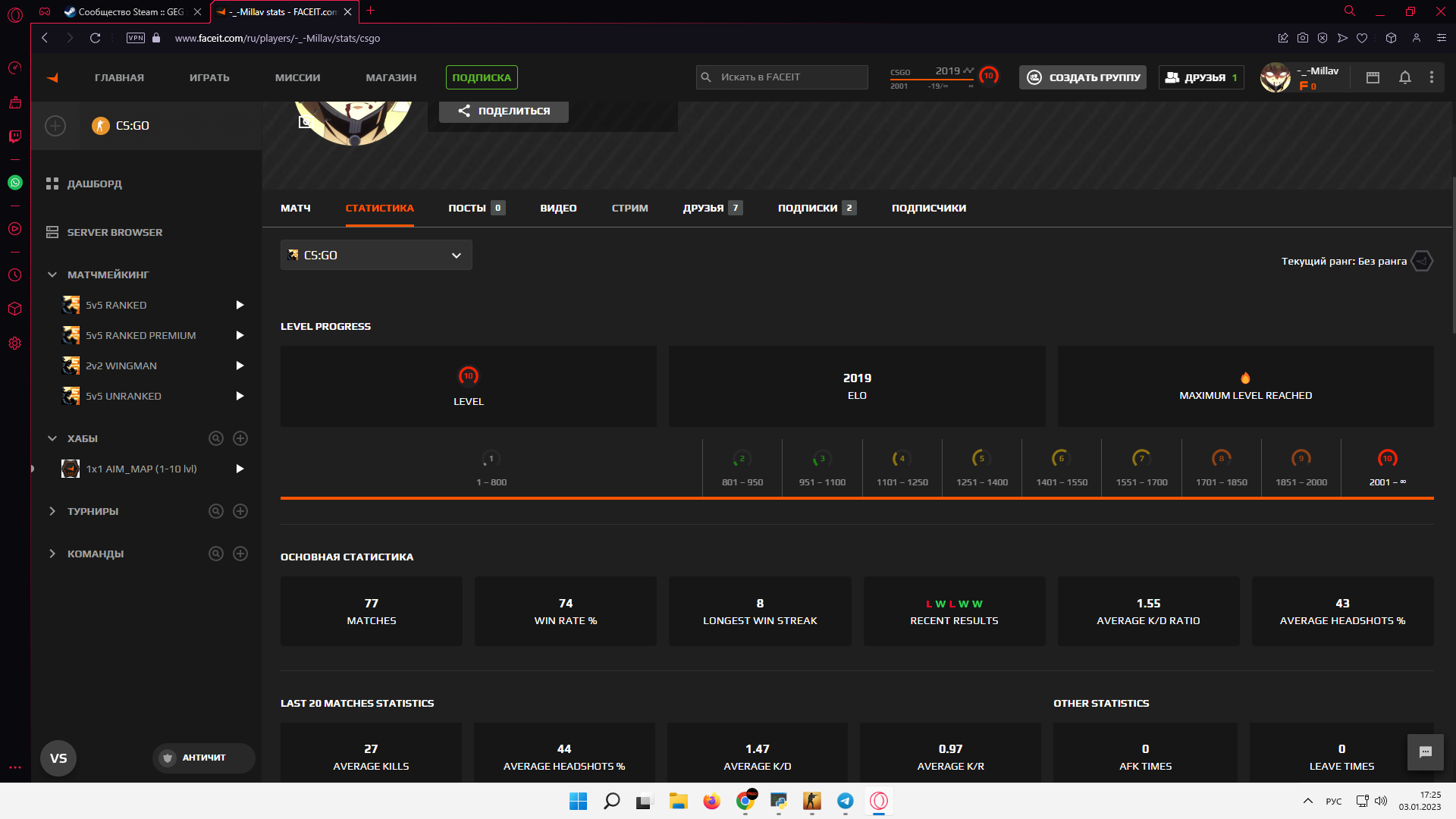
Task: Click the green ПОДПИСКА button
Action: (x=482, y=77)
